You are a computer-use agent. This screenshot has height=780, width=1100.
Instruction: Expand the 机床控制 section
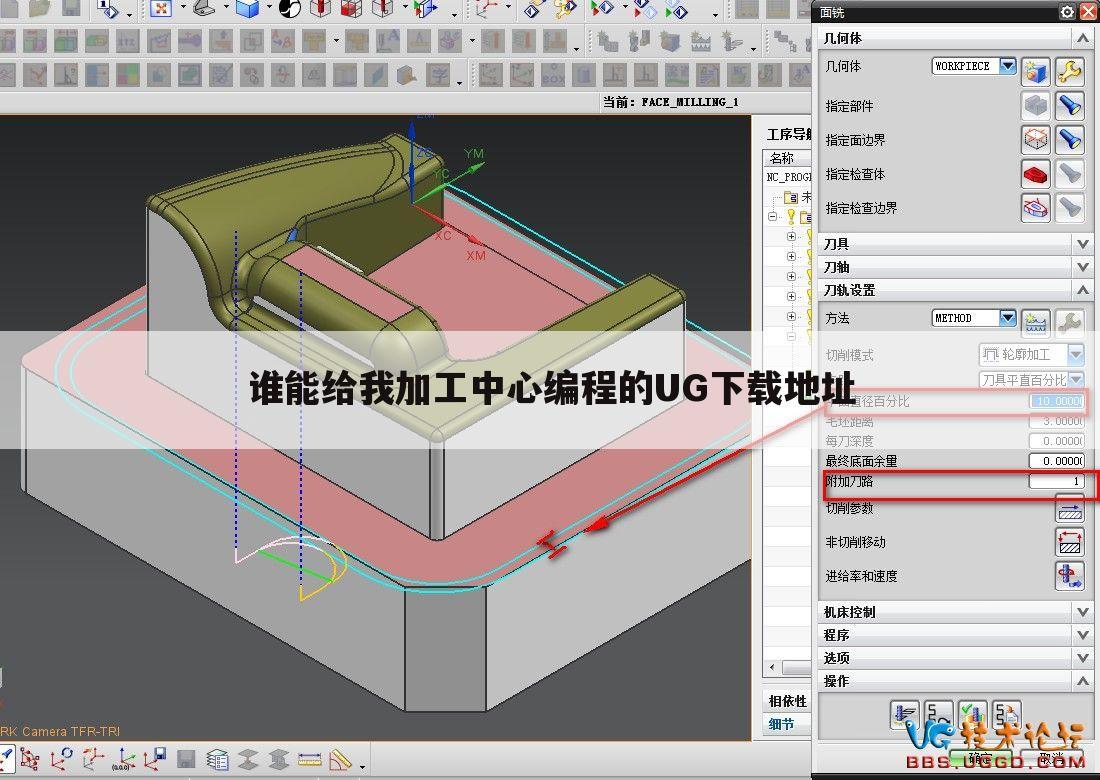click(x=1082, y=612)
